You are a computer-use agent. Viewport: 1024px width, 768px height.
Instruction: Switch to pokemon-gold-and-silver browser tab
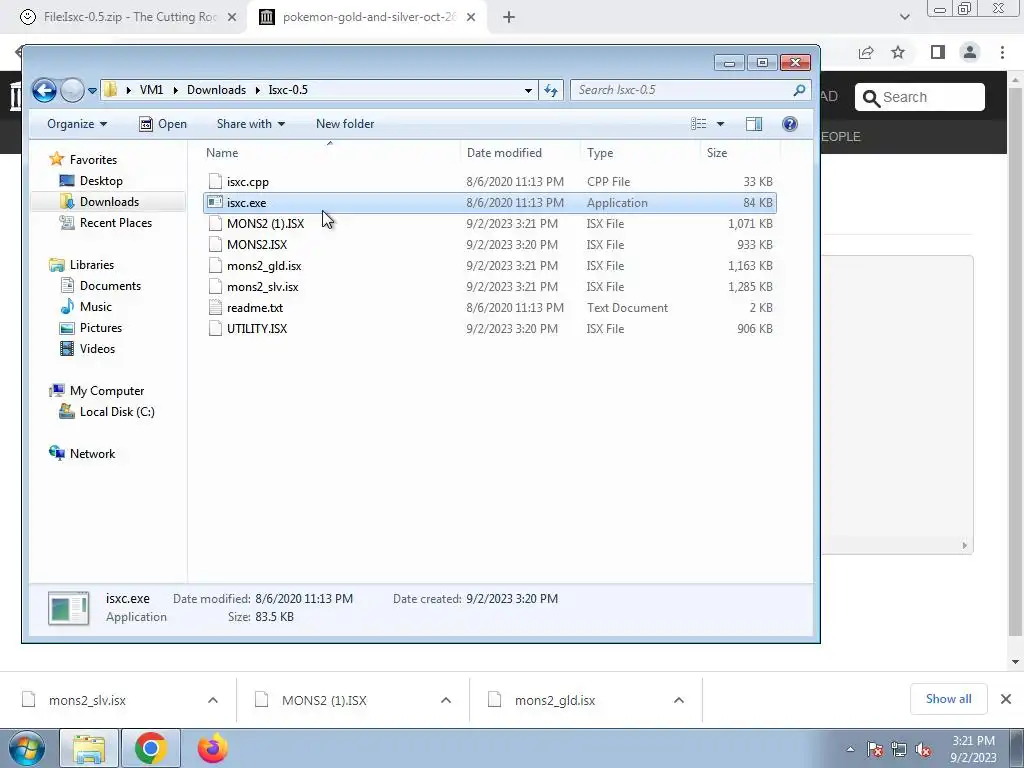(368, 17)
